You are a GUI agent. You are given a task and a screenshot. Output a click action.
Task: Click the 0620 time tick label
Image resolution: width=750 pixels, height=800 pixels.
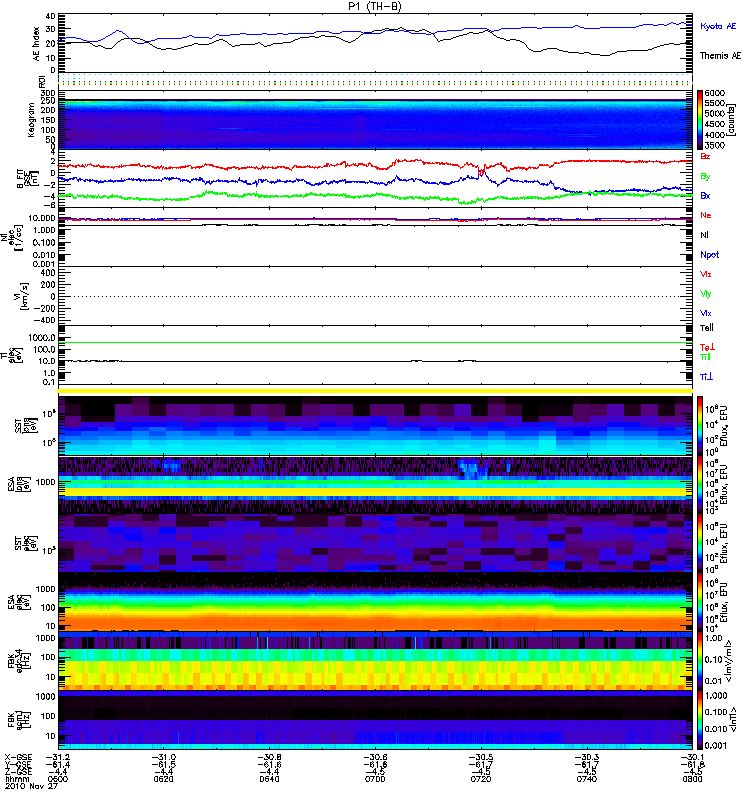(163, 779)
